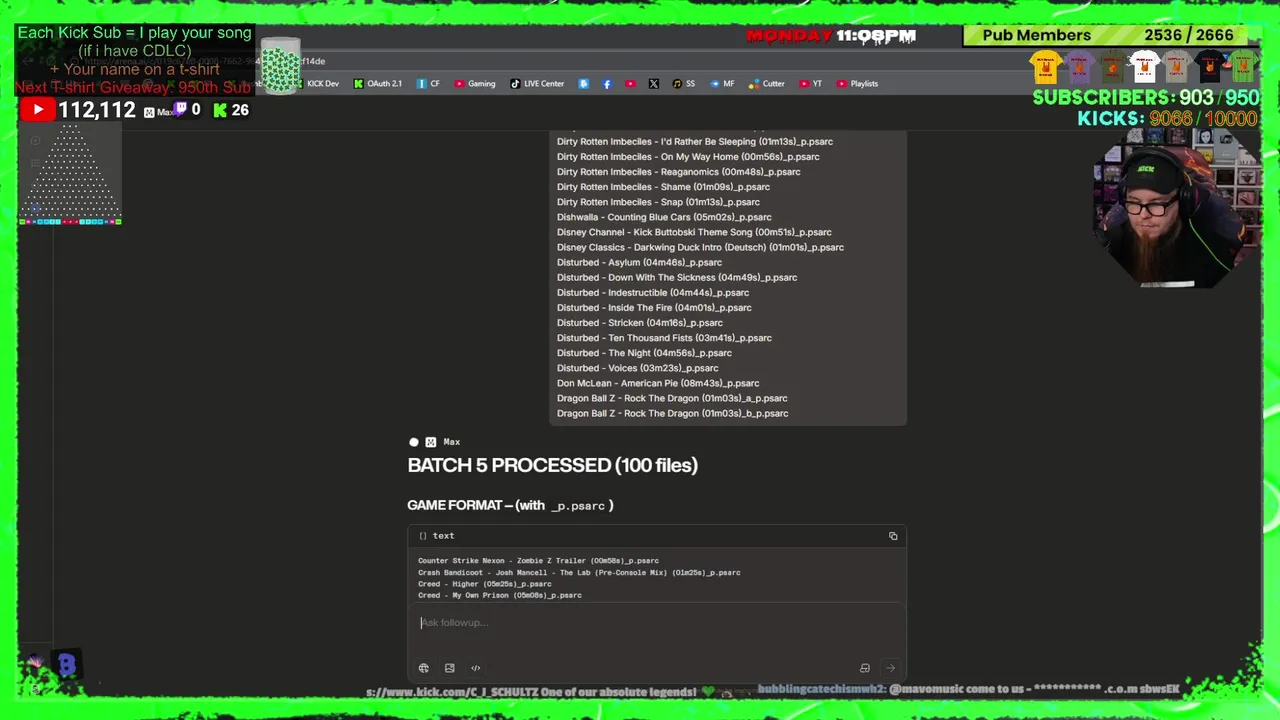This screenshot has height=720, width=1280.
Task: Select 'Dragon Ball Z - Rock The Dragon (01m03s)_a' line
Action: 672,398
